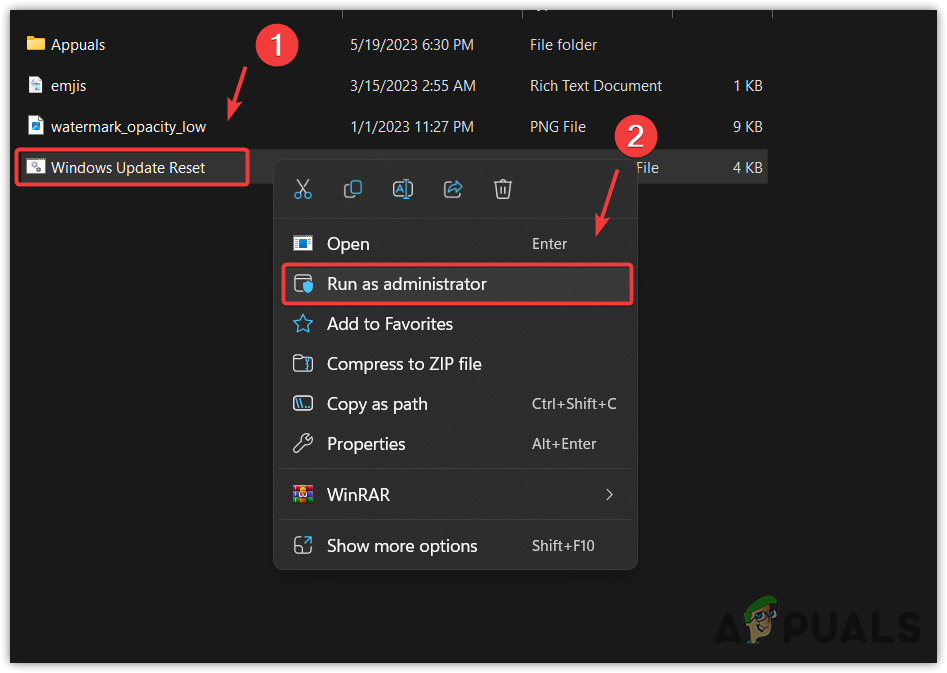Screen dimensions: 947x673
Task: Click the date 3/15/2023 2:55 AM
Action: click(x=413, y=86)
